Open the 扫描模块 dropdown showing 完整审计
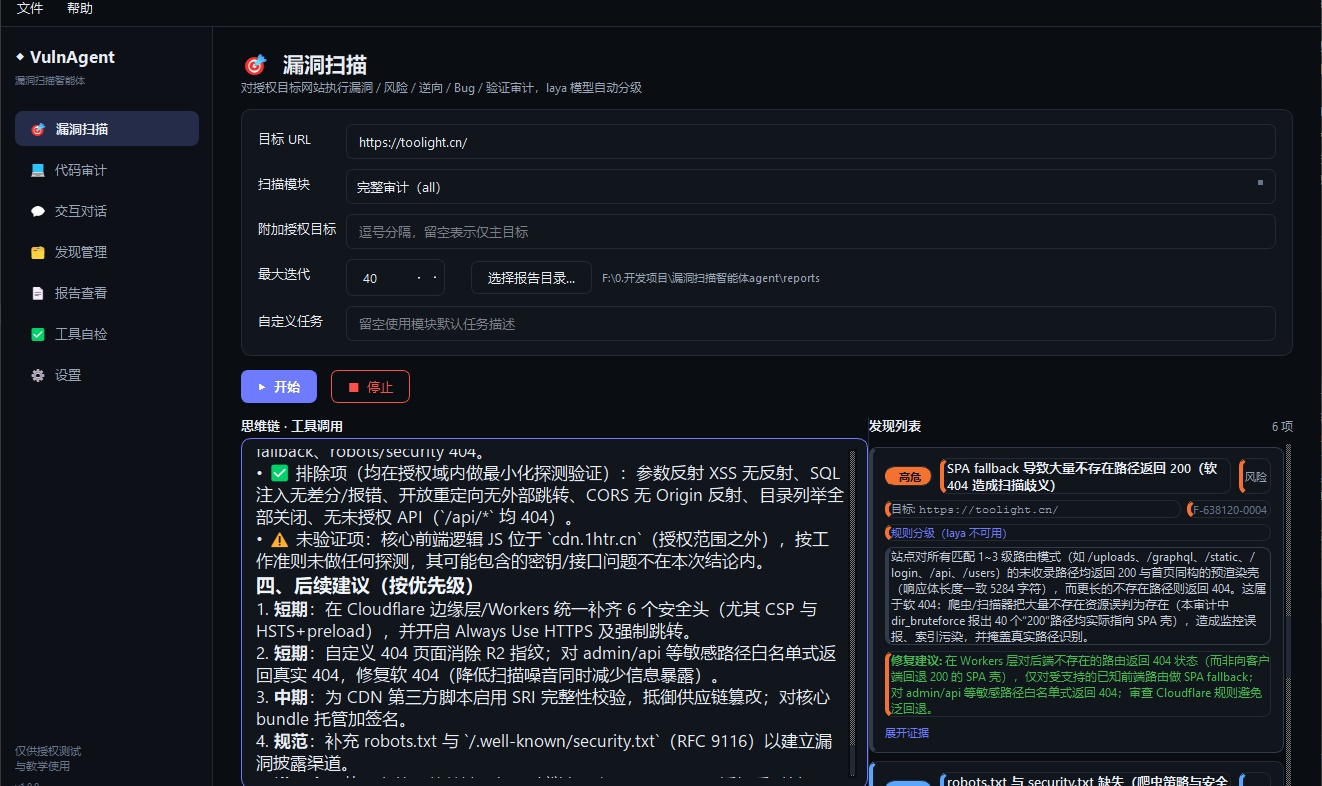 click(x=810, y=186)
